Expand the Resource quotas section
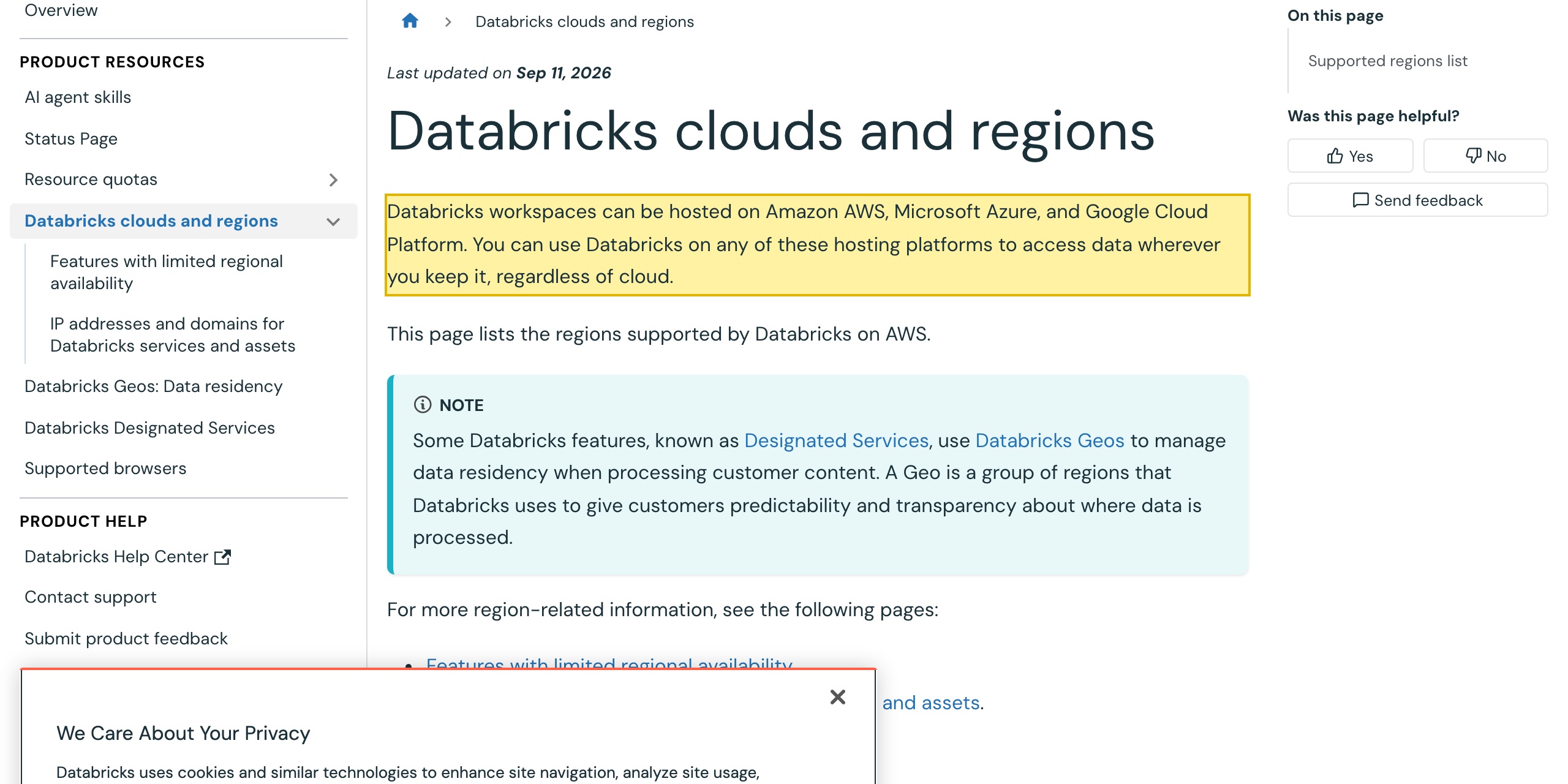The height and width of the screenshot is (784, 1568). coord(333,180)
